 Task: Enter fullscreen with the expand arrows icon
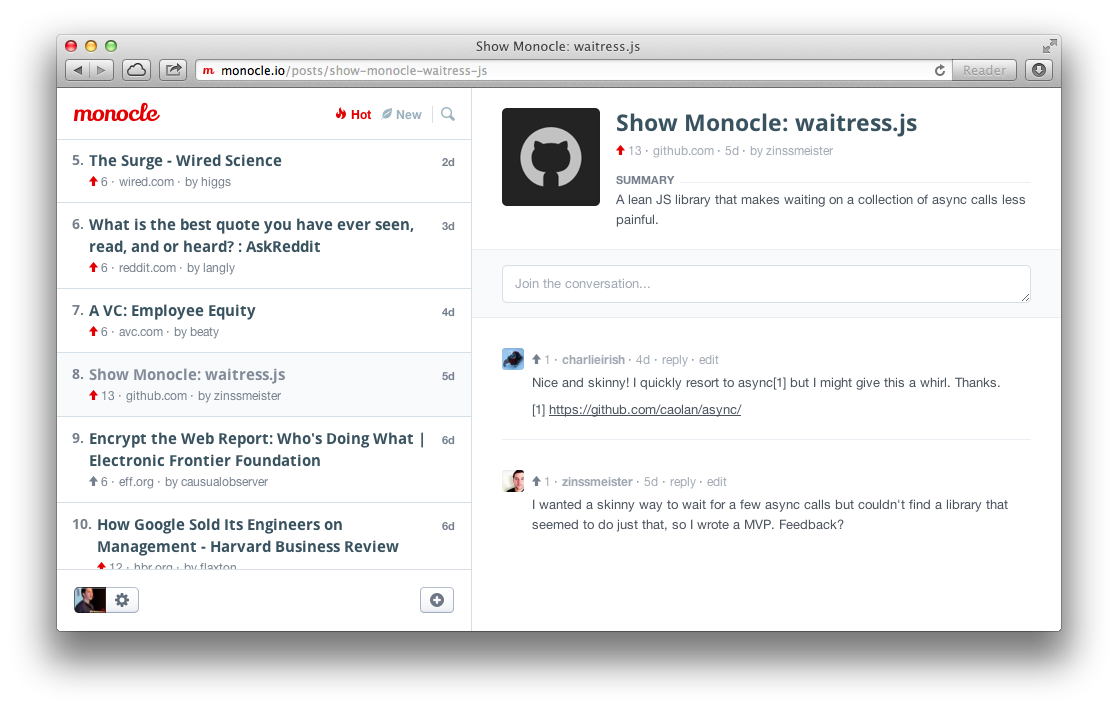[x=1049, y=46]
